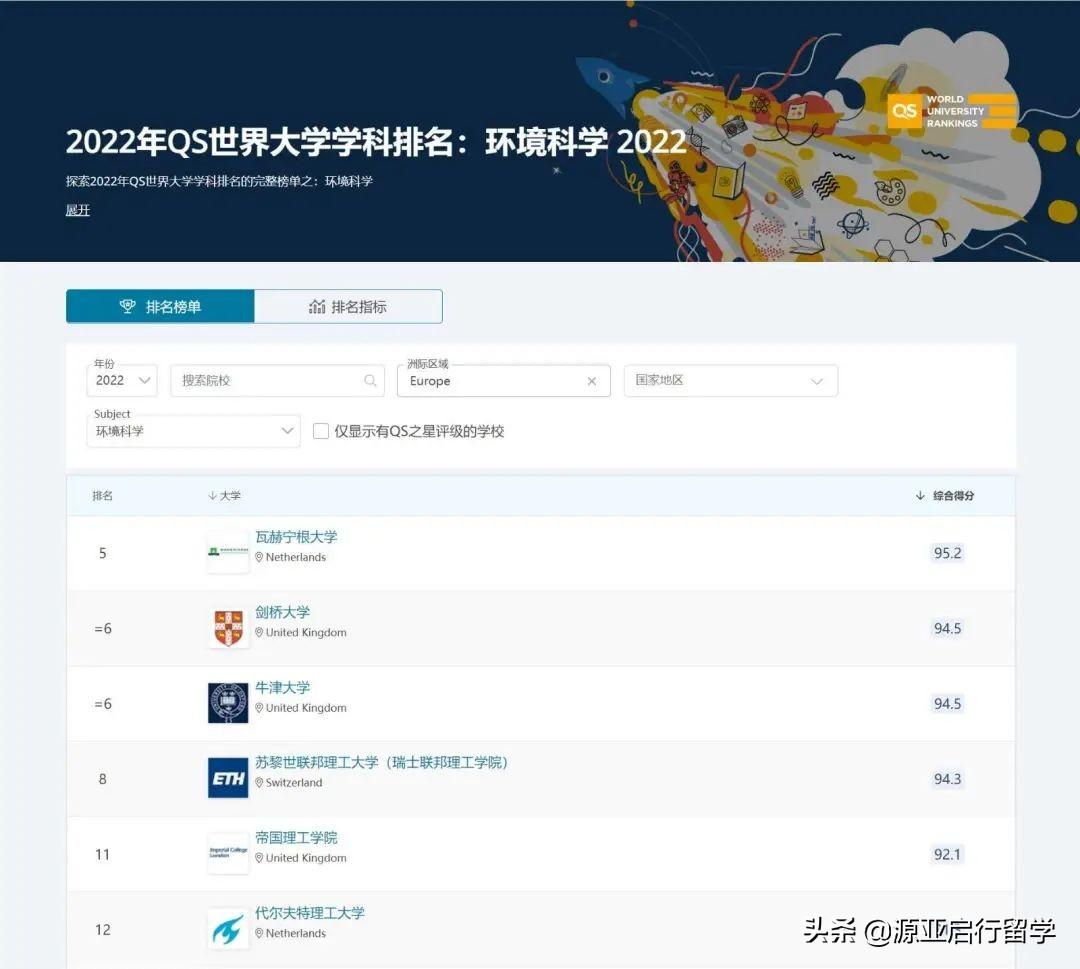Open the 排名榜单 rankings tab

coord(160,306)
